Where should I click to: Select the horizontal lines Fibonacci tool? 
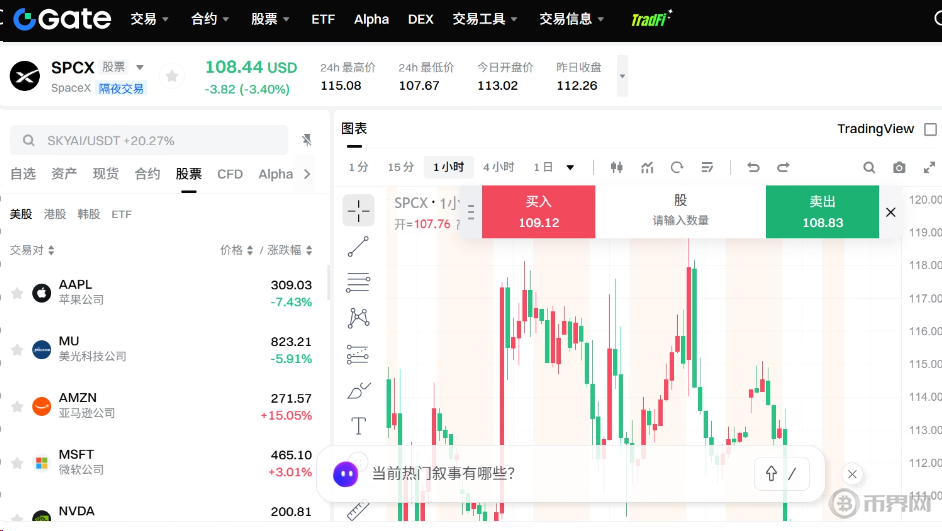click(358, 282)
